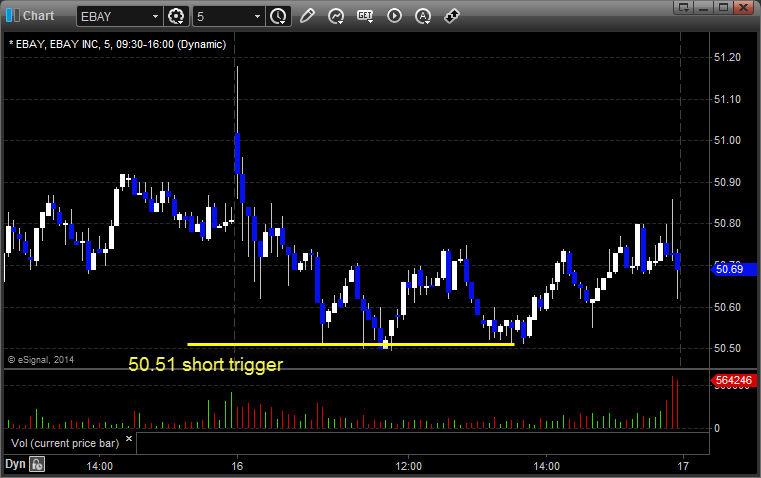Image resolution: width=761 pixels, height=478 pixels.
Task: Click the red 564246 volume marker
Action: [734, 380]
